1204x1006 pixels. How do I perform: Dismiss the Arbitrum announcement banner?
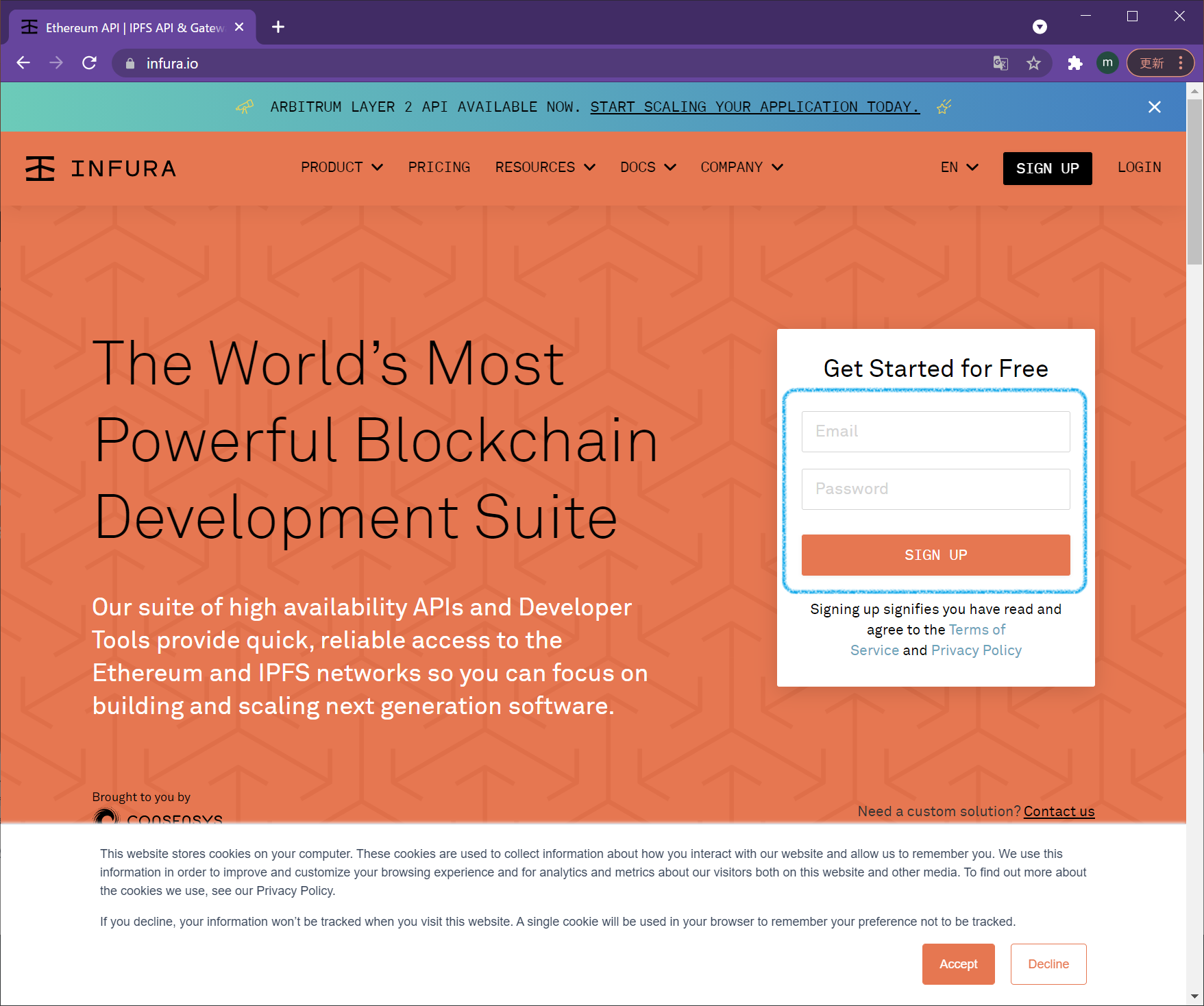[x=1155, y=107]
